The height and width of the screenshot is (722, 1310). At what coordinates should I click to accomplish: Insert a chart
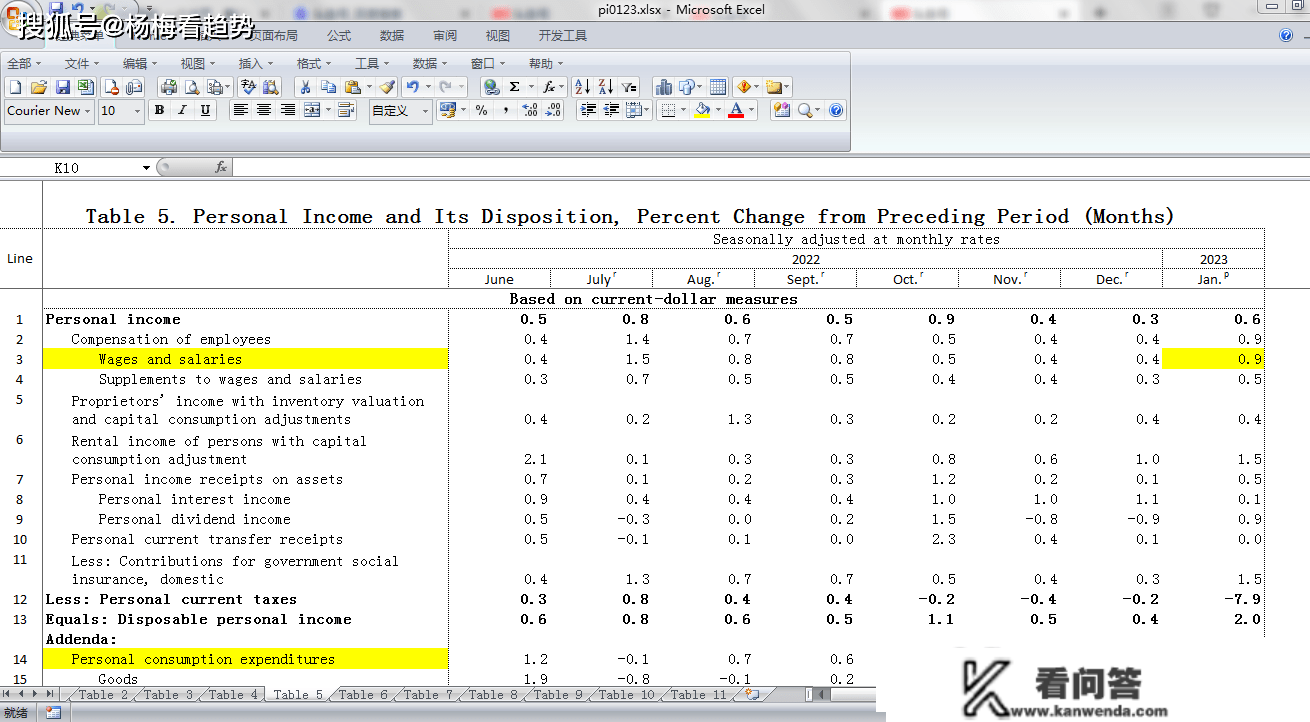pos(664,87)
